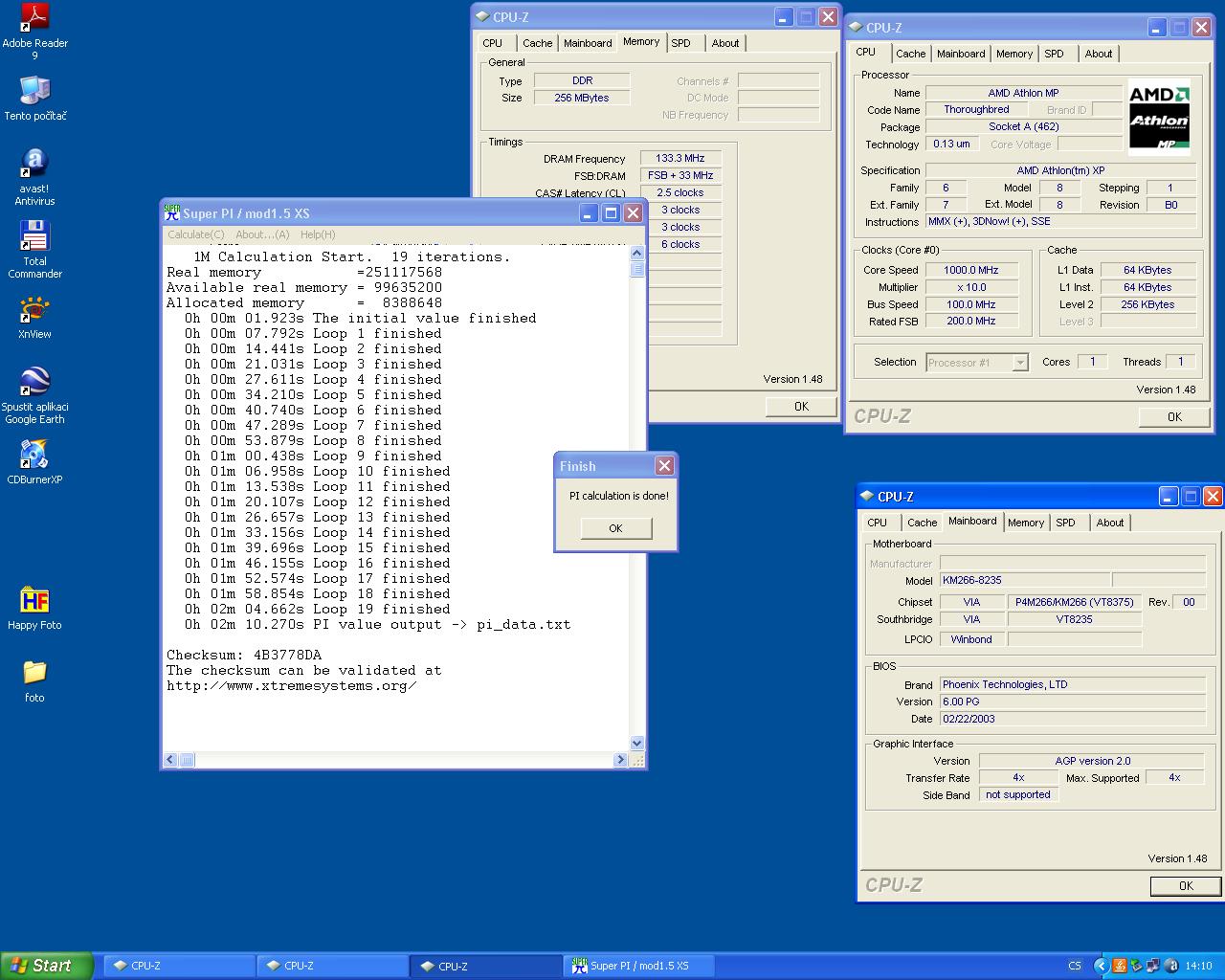Image resolution: width=1225 pixels, height=980 pixels.
Task: Launch XnView desktop shortcut
Action: (34, 319)
